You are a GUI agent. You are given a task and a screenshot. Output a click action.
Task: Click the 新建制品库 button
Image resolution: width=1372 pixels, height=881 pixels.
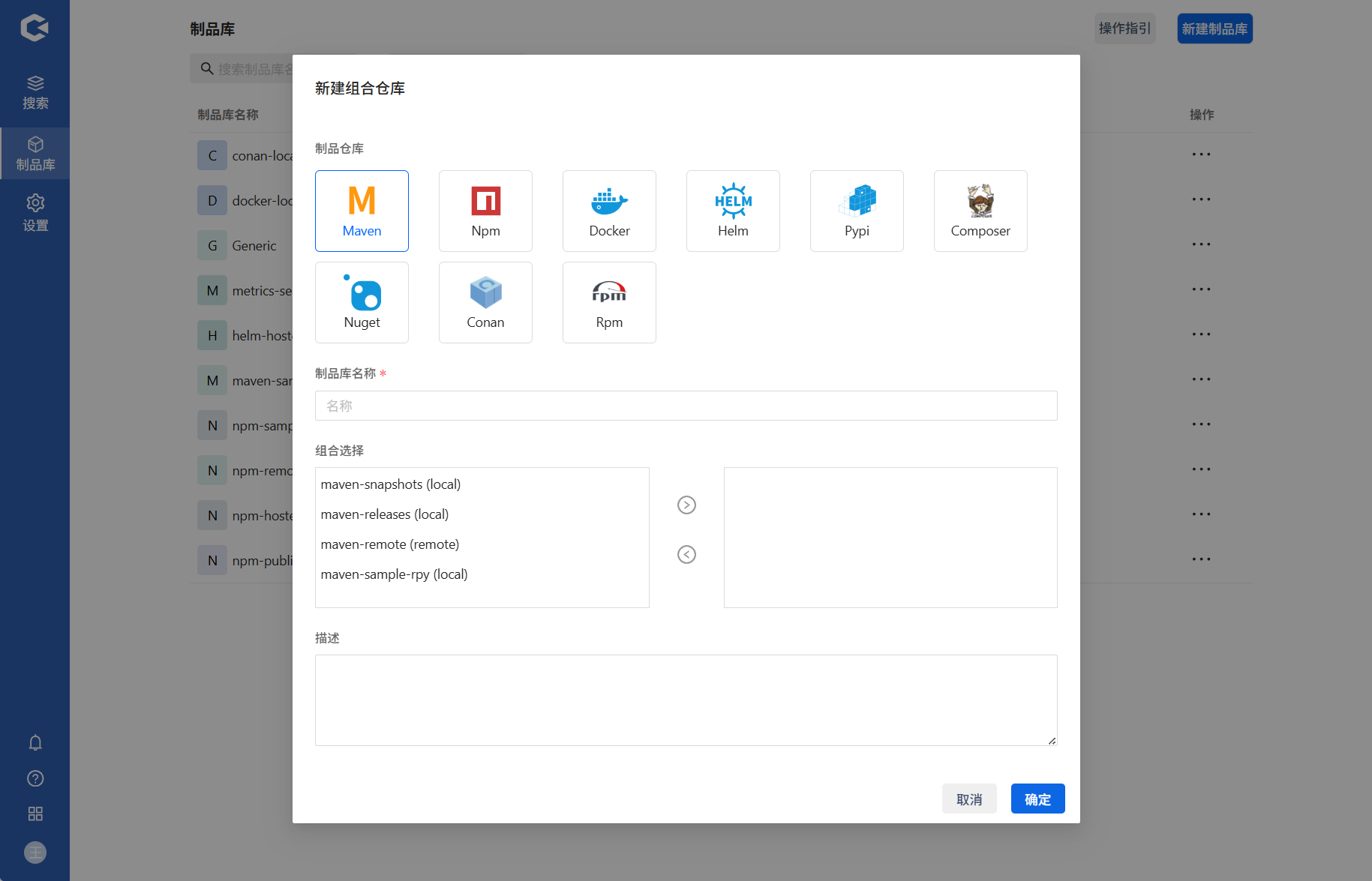pyautogui.click(x=1214, y=28)
